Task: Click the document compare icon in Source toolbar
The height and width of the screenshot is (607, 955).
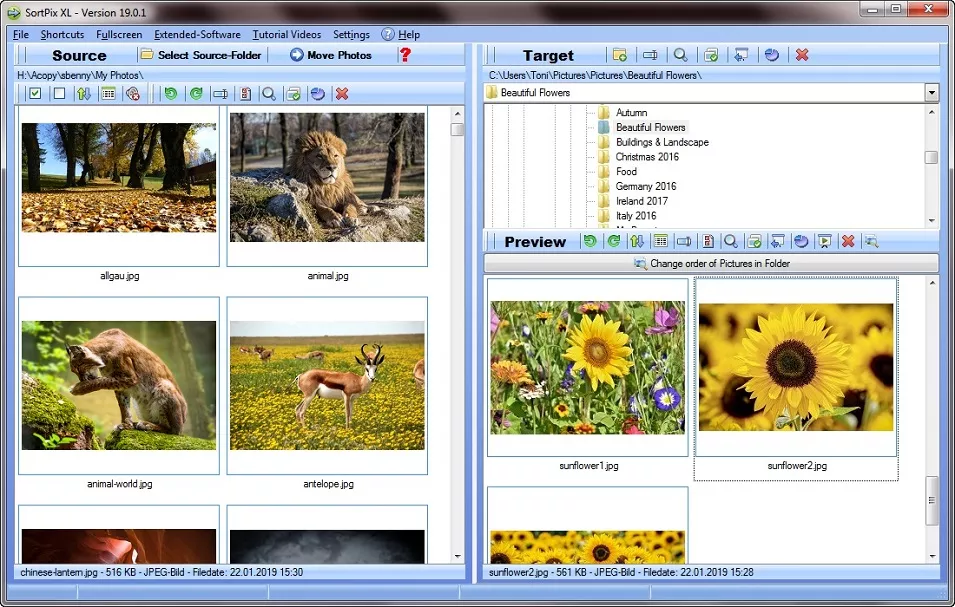Action: [245, 93]
